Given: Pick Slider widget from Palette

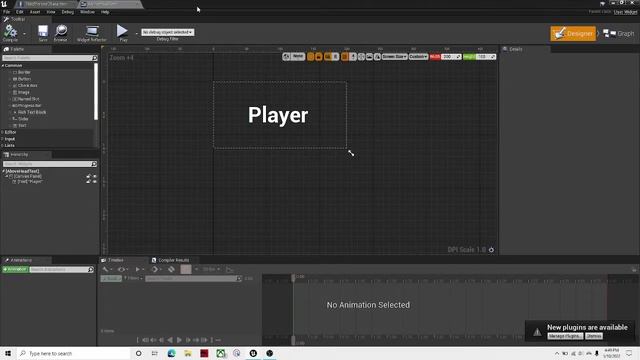Looking at the screenshot, I should click(23, 119).
